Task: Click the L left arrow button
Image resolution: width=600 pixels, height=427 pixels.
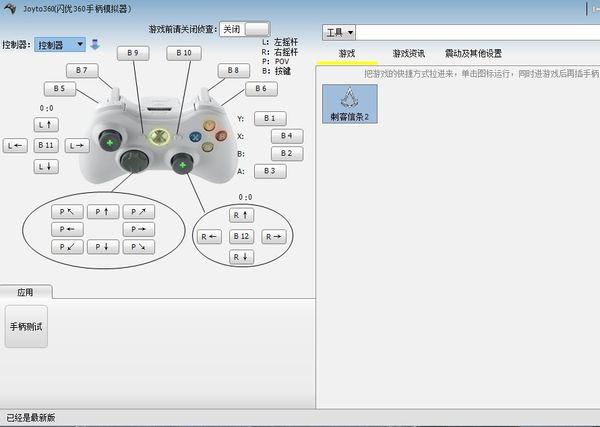Action: [x=15, y=146]
